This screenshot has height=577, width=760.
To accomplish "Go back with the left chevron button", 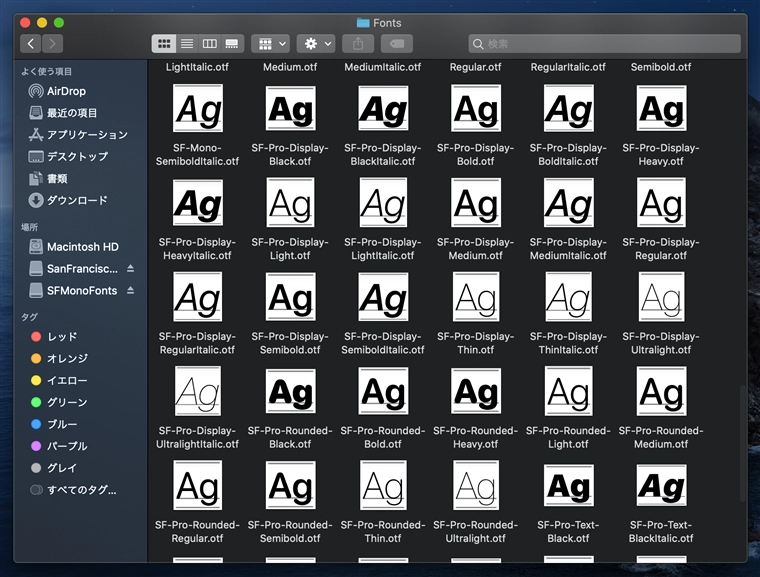I will [31, 44].
